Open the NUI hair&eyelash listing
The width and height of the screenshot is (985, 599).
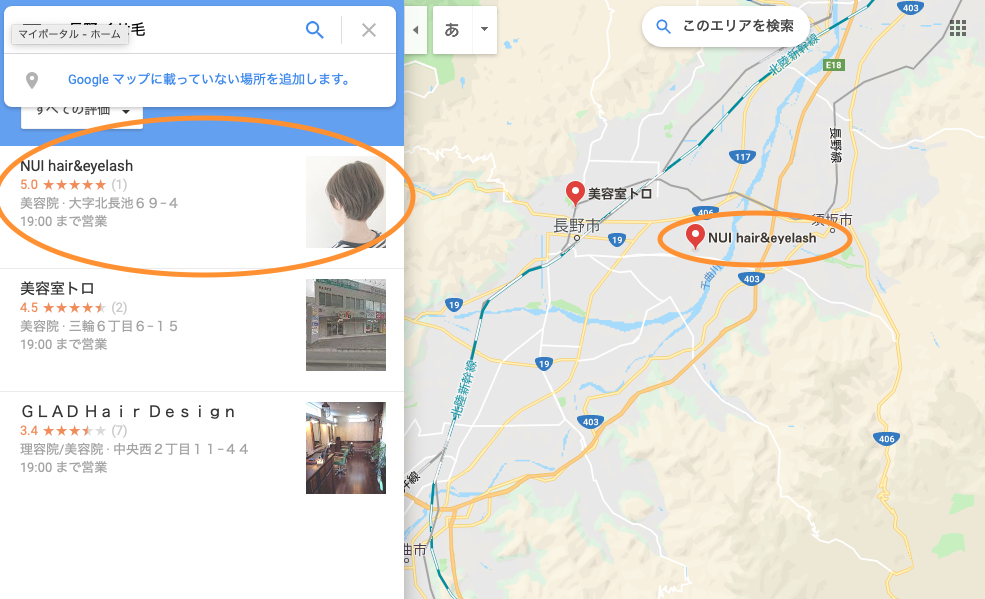pos(202,204)
